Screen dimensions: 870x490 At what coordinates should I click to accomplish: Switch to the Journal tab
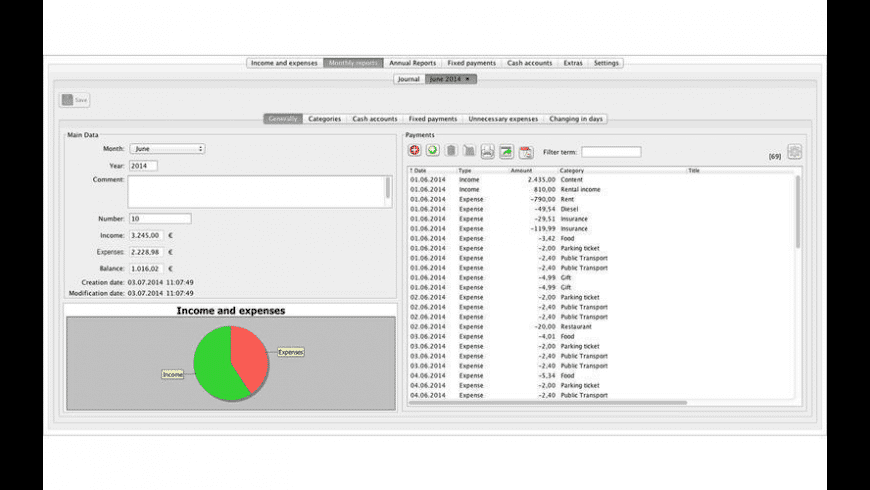tap(409, 79)
